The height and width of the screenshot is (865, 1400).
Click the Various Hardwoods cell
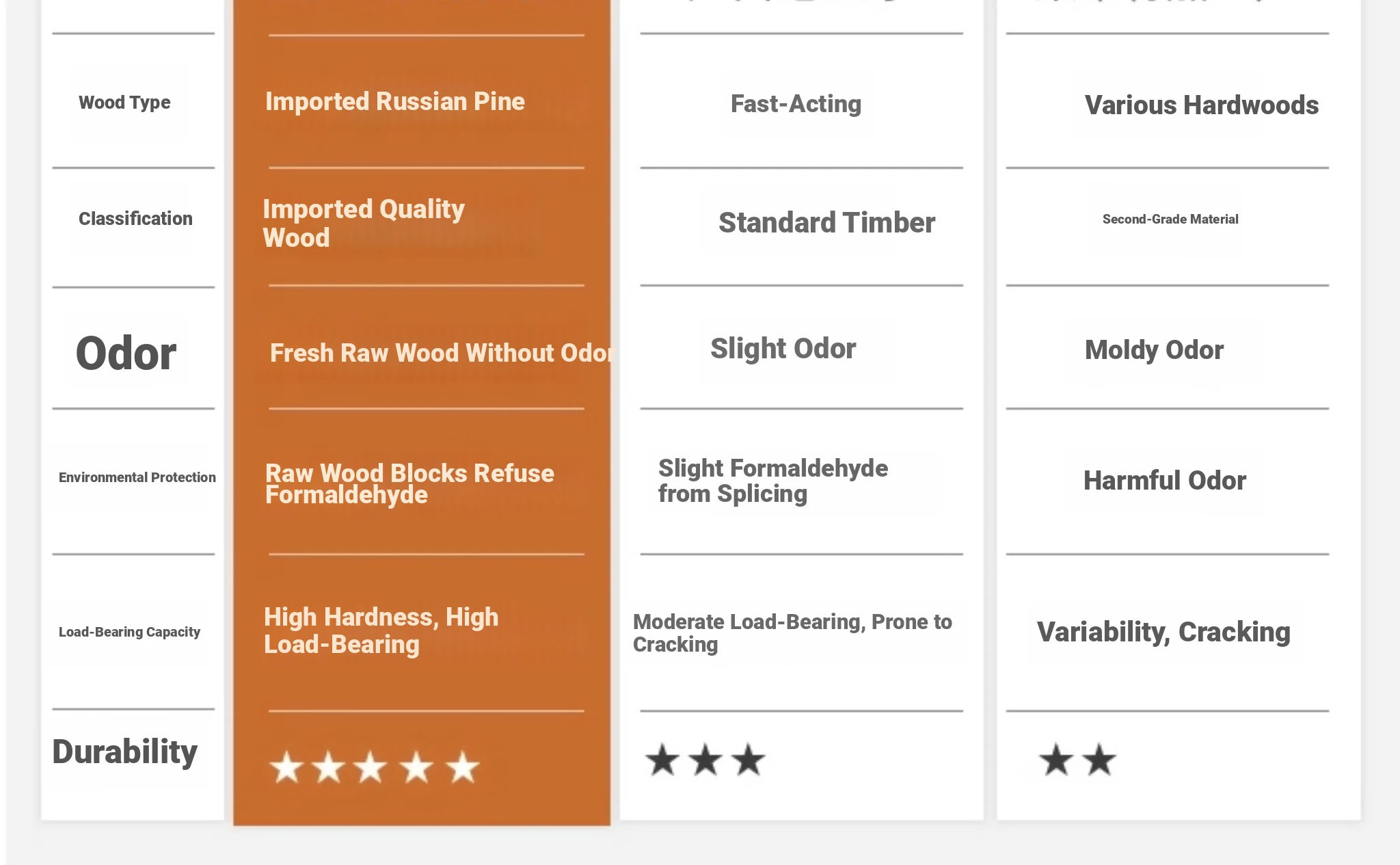coord(1202,105)
